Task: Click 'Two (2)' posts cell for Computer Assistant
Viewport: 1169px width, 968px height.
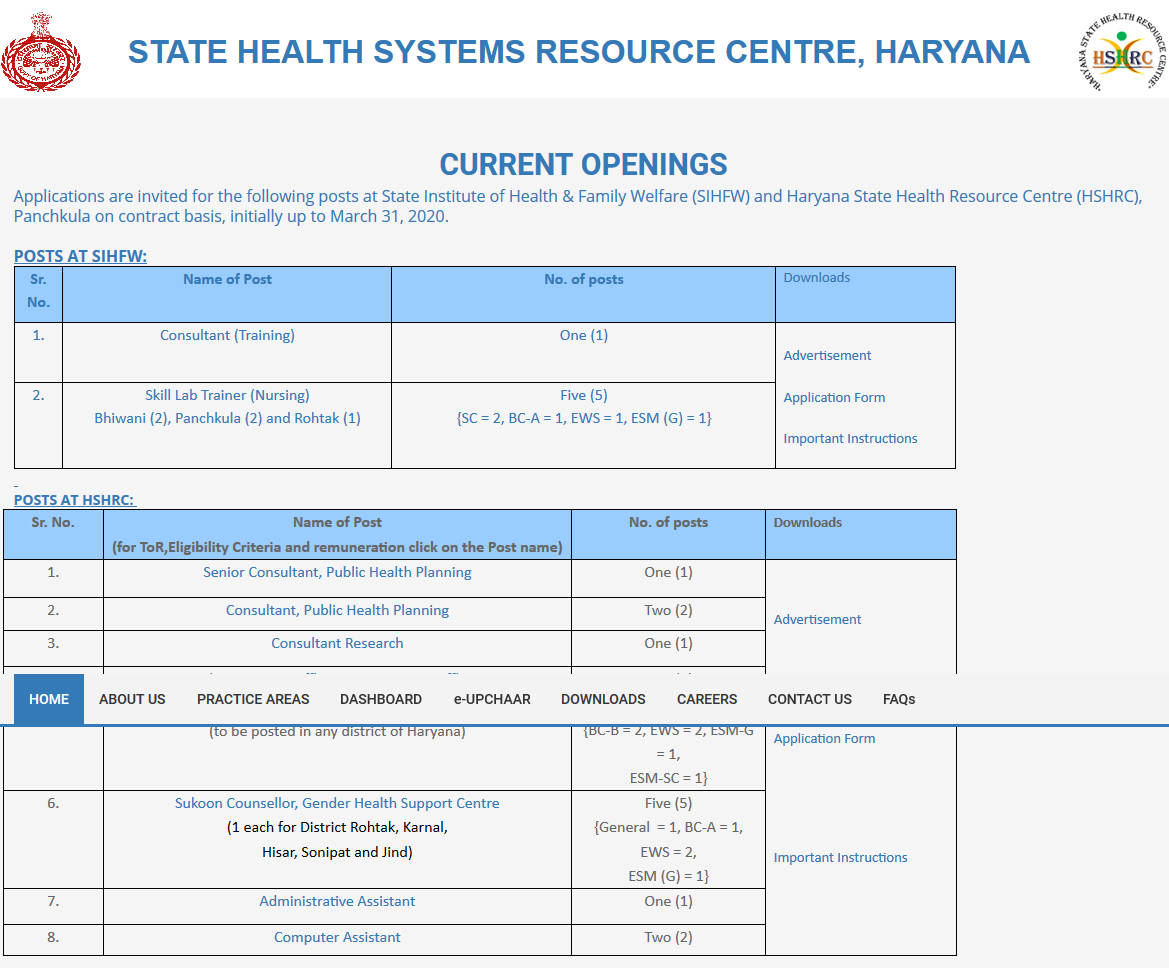Action: pyautogui.click(x=668, y=937)
